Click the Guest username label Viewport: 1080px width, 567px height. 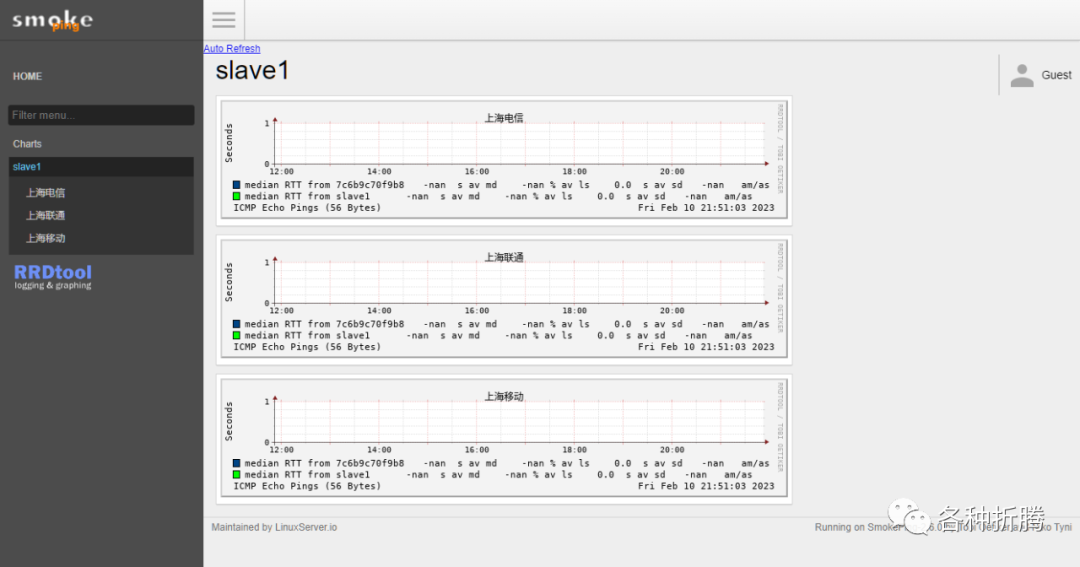[x=1056, y=75]
